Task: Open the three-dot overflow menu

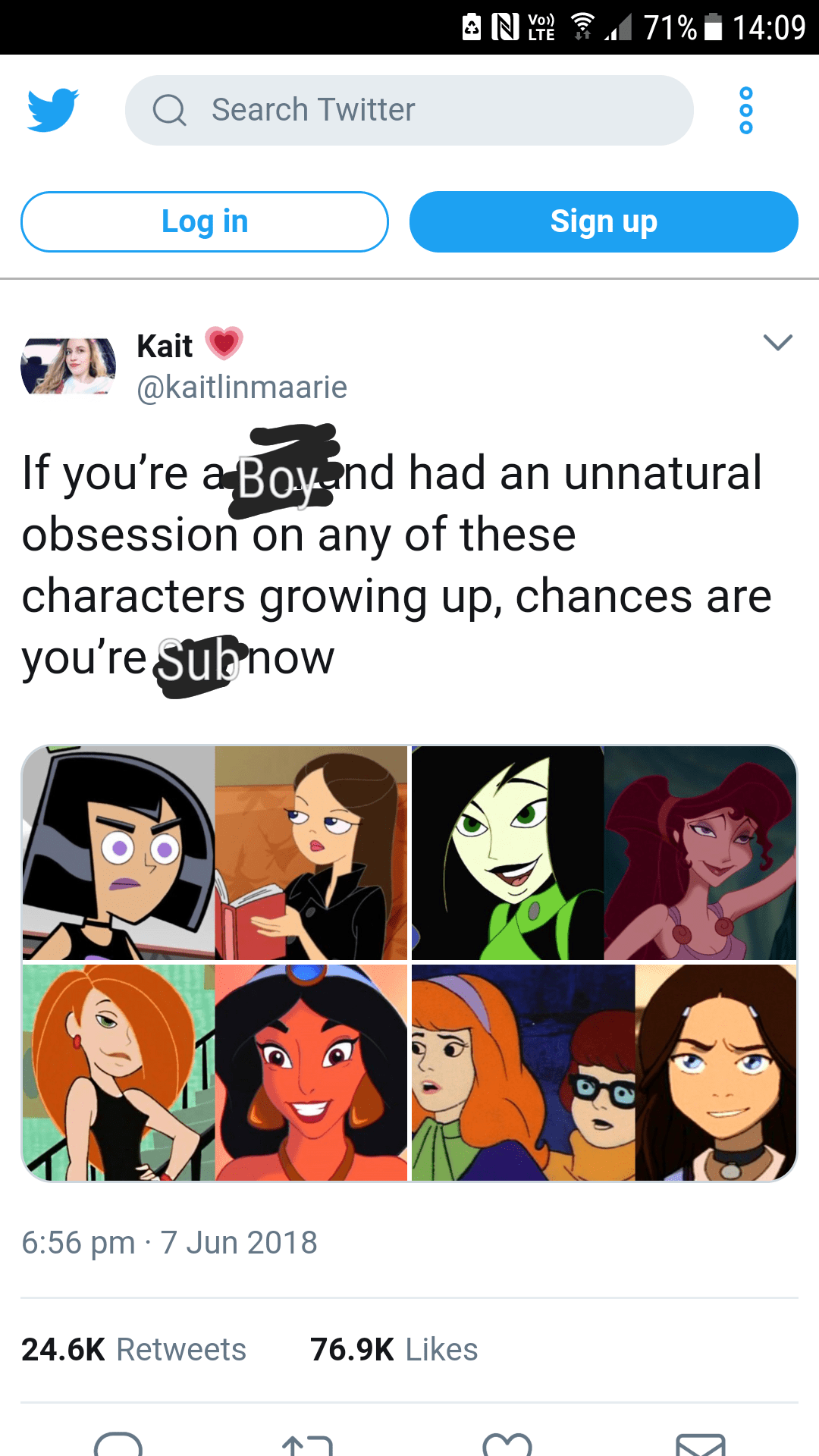Action: [746, 111]
